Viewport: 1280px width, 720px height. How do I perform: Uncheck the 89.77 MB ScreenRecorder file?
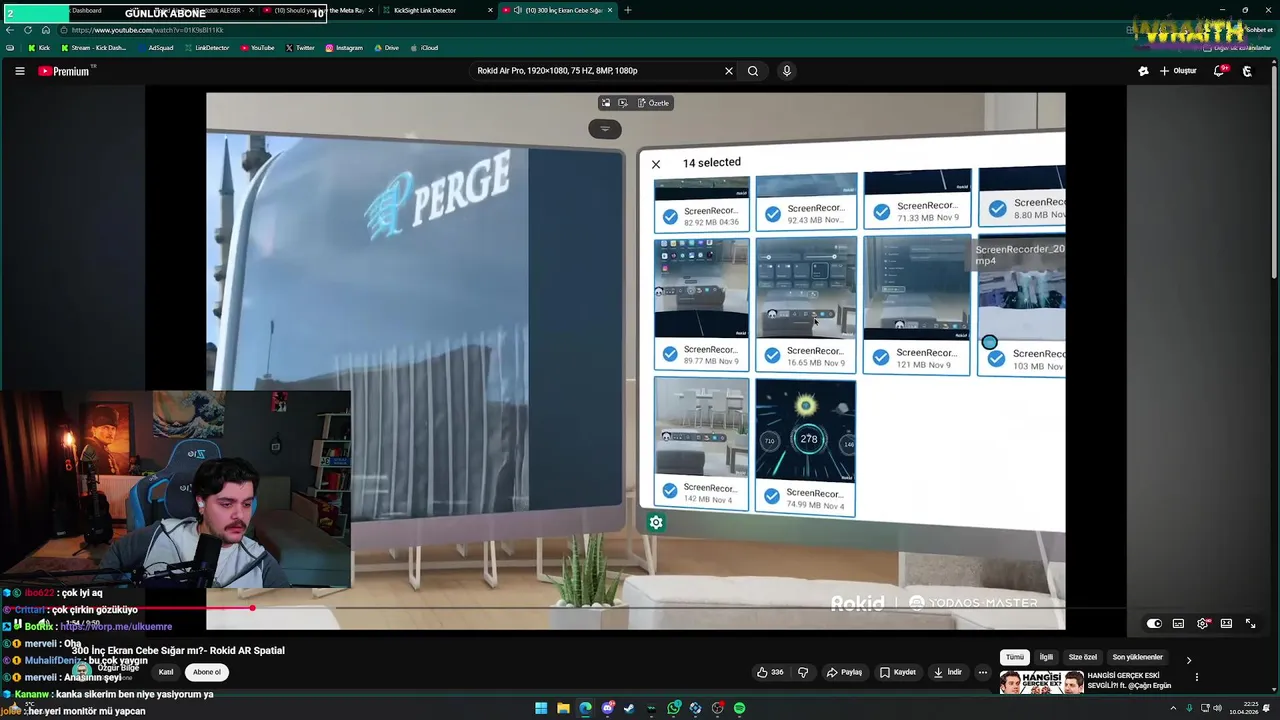coord(670,354)
